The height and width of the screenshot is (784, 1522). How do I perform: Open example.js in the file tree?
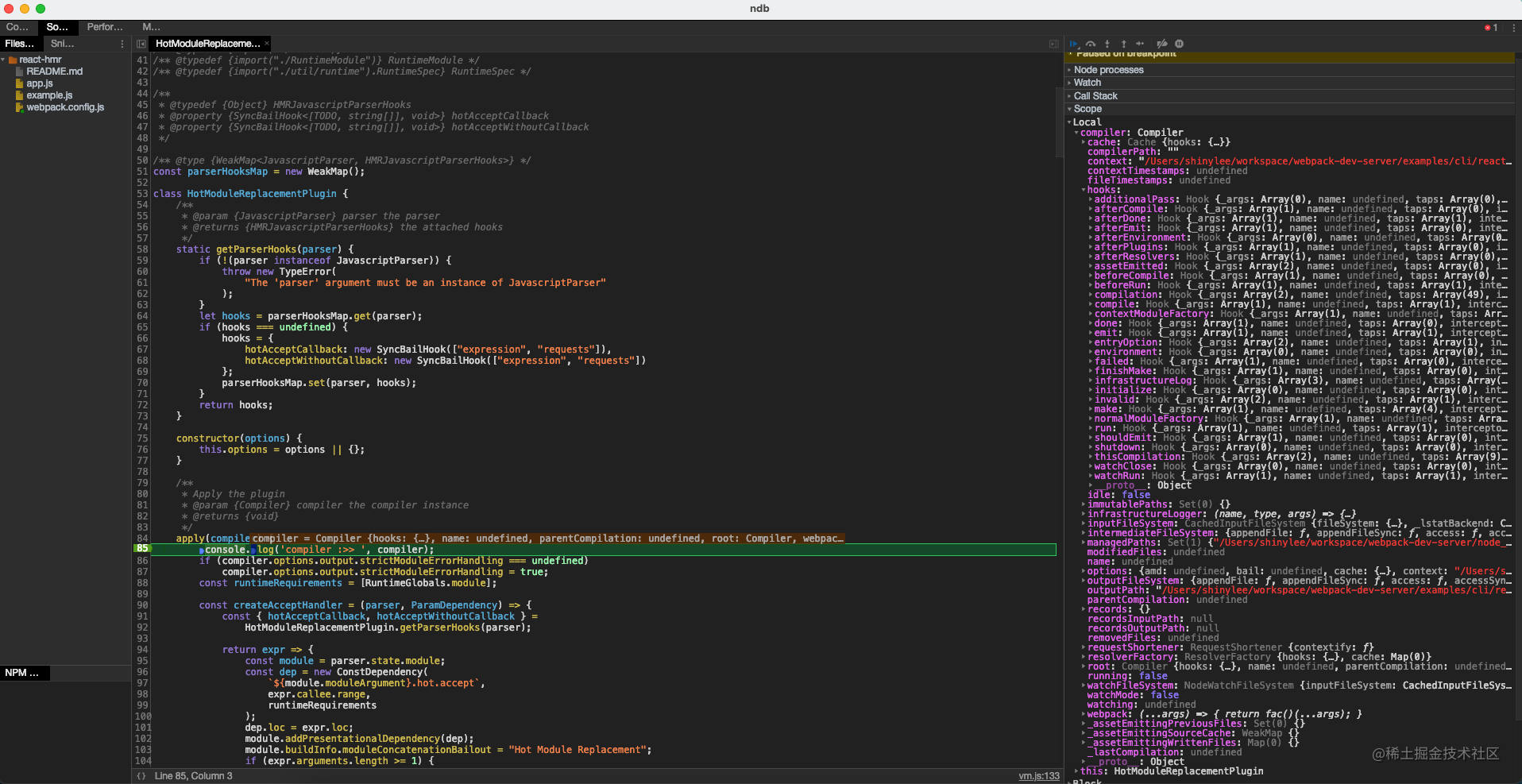pos(49,95)
